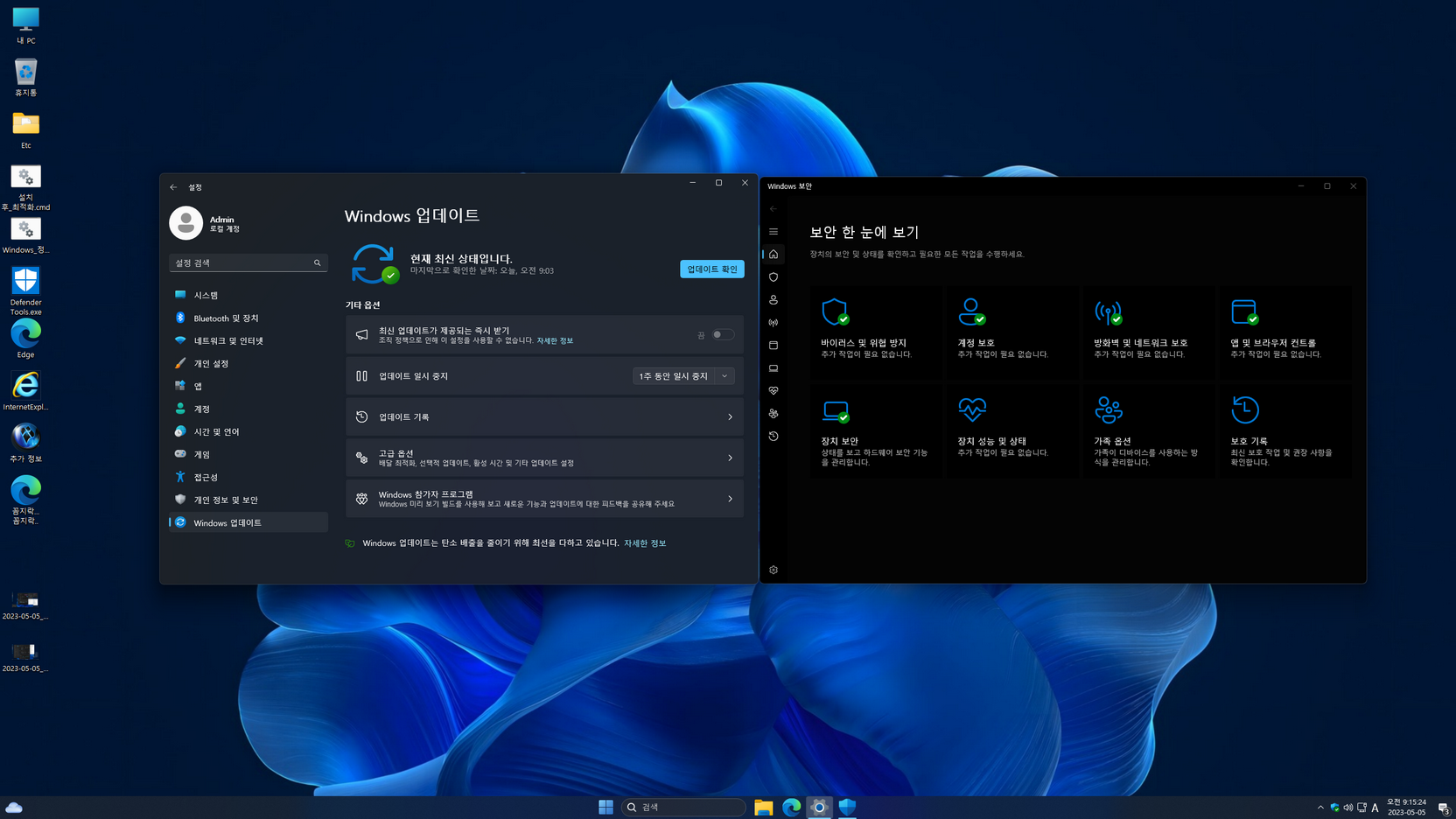The width and height of the screenshot is (1456, 819).
Task: Select 게임 in the Settings sidebar
Action: pyautogui.click(x=248, y=454)
